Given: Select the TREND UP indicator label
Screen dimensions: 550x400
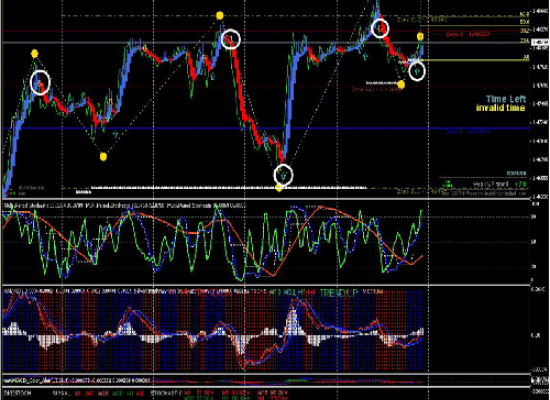Looking at the screenshot, I should (x=339, y=293).
